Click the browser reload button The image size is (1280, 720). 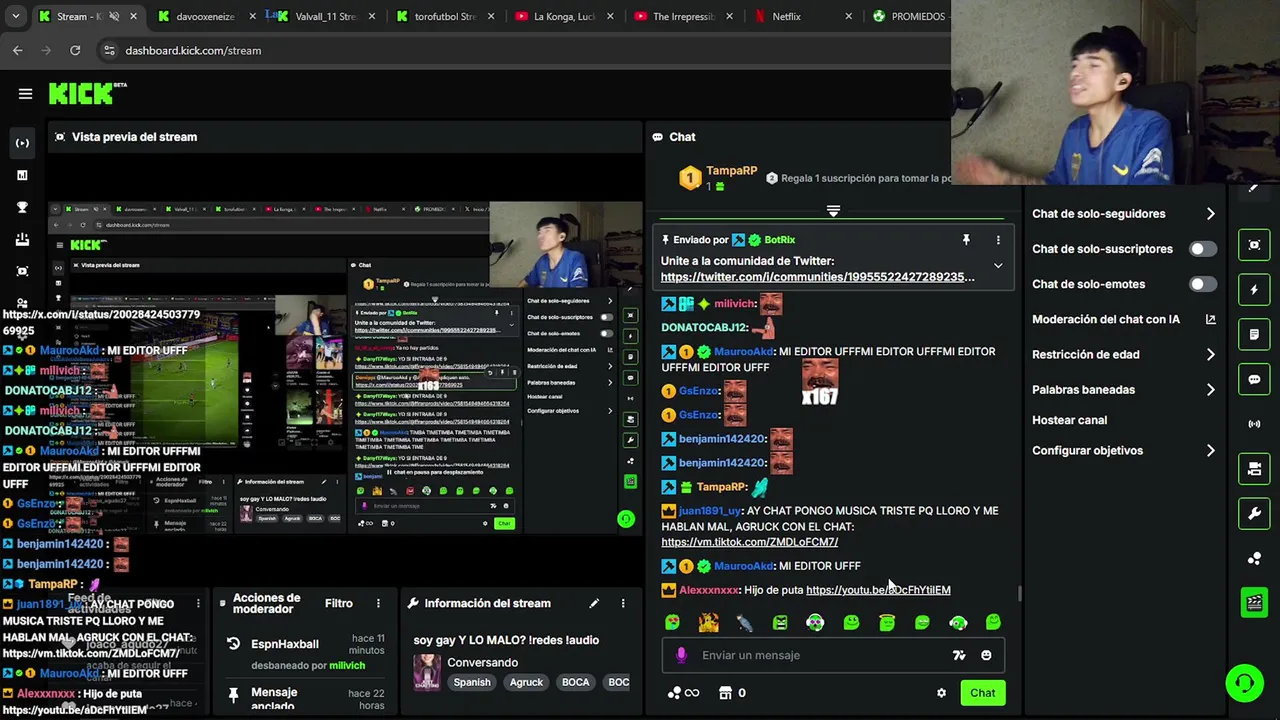[x=75, y=50]
